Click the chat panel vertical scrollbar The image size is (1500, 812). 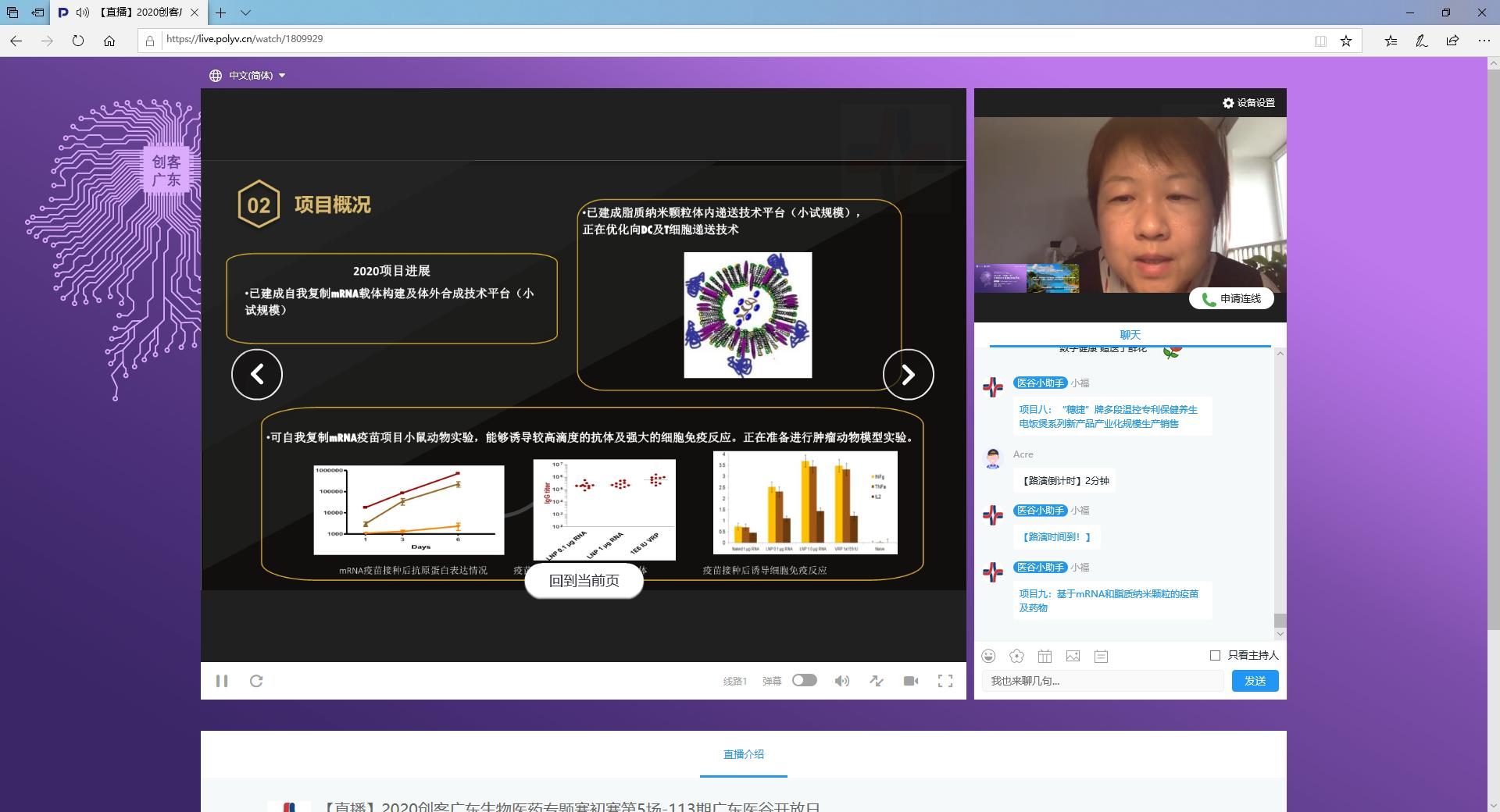(1280, 484)
